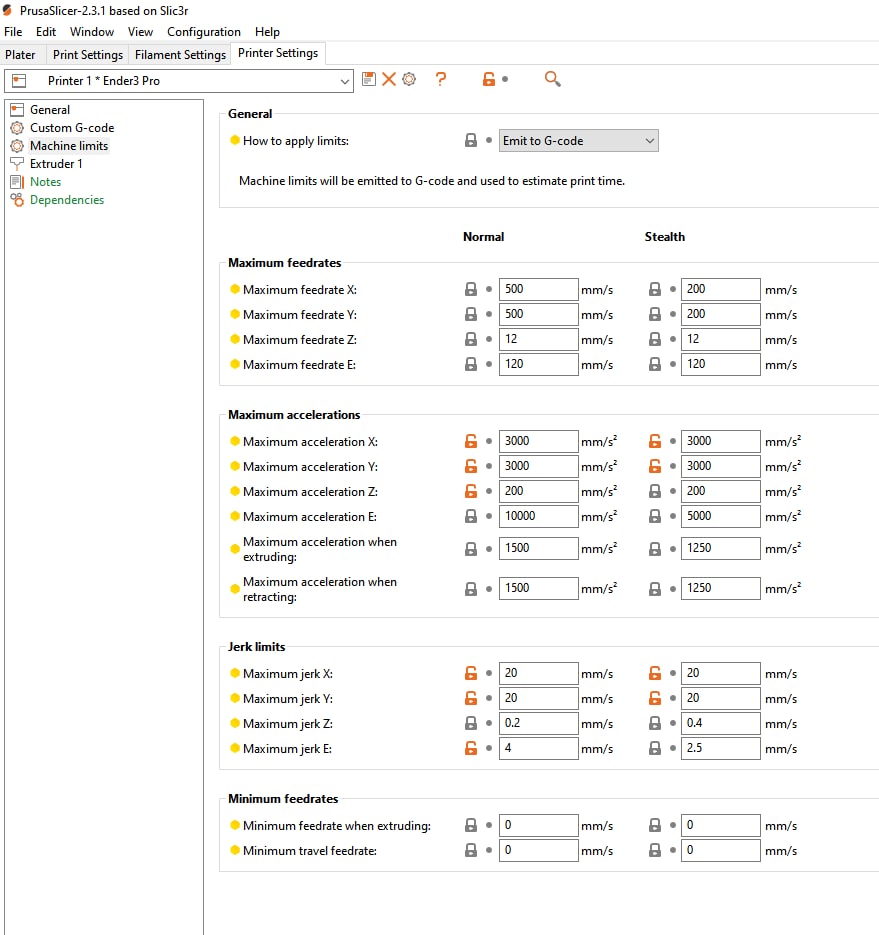Viewport: 879px width, 935px height.
Task: Click reset dot beside Normal Maximum jerk Z
Action: [489, 723]
